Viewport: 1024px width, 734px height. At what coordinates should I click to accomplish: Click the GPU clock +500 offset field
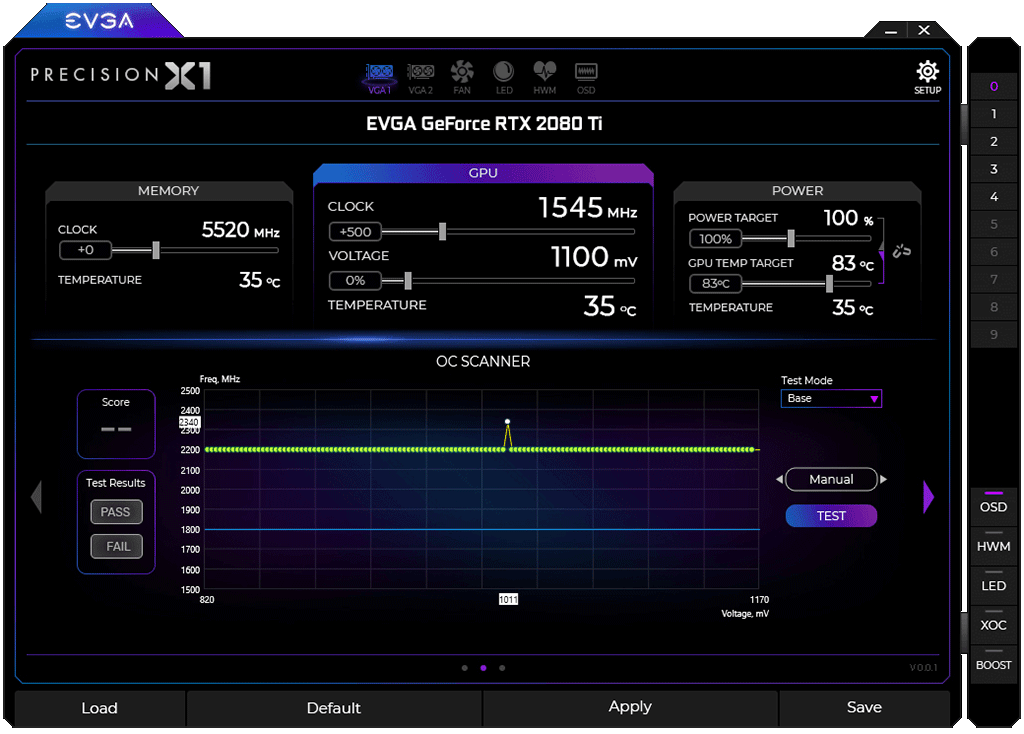[x=355, y=232]
